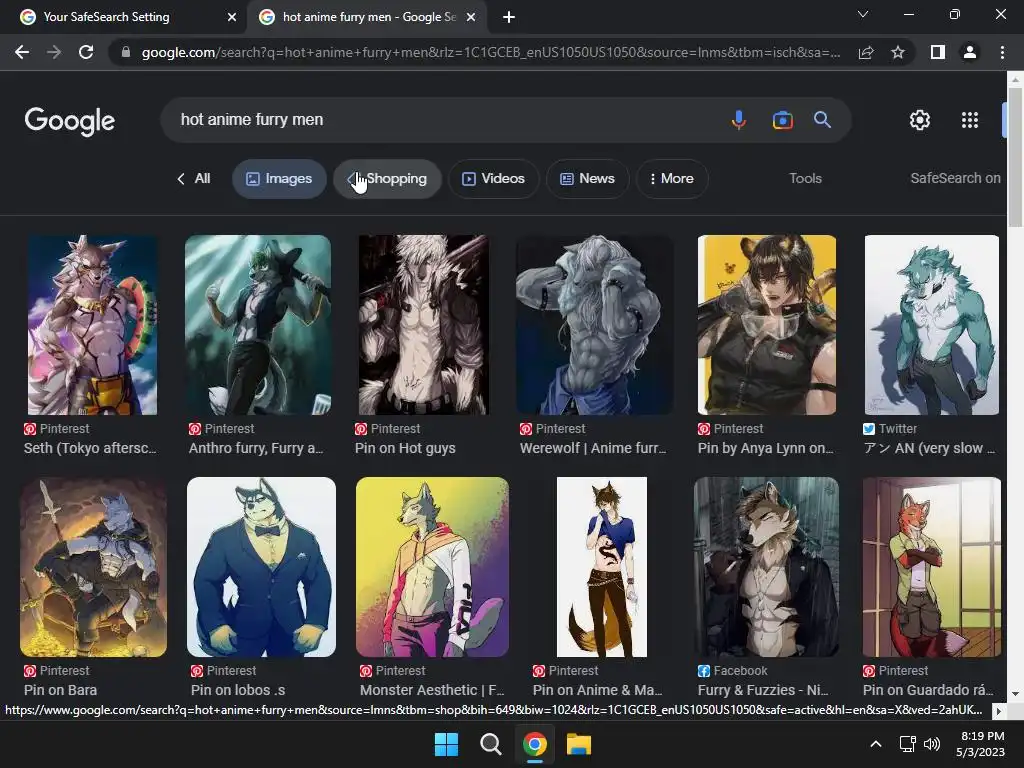View site info lock icon

point(126,52)
